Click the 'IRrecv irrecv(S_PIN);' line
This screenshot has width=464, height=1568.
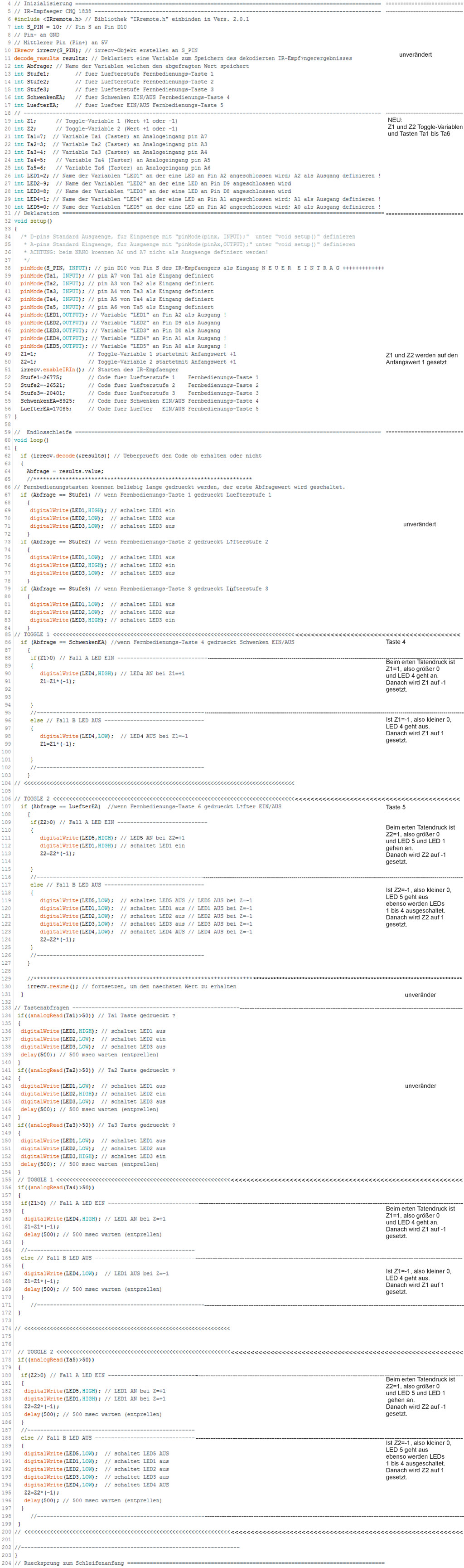(x=48, y=50)
